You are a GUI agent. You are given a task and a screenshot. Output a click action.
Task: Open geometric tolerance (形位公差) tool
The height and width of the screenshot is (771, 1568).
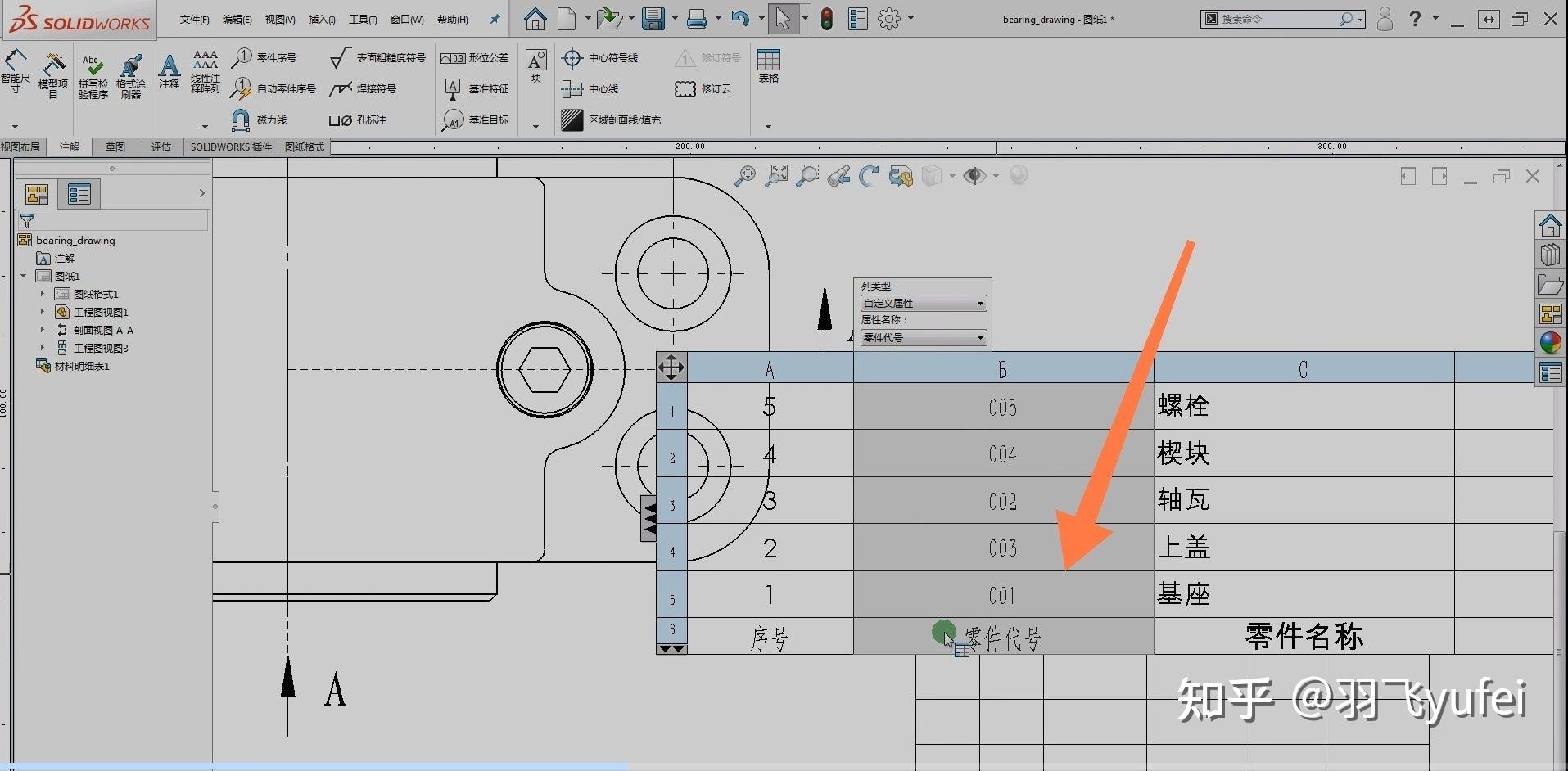(474, 58)
